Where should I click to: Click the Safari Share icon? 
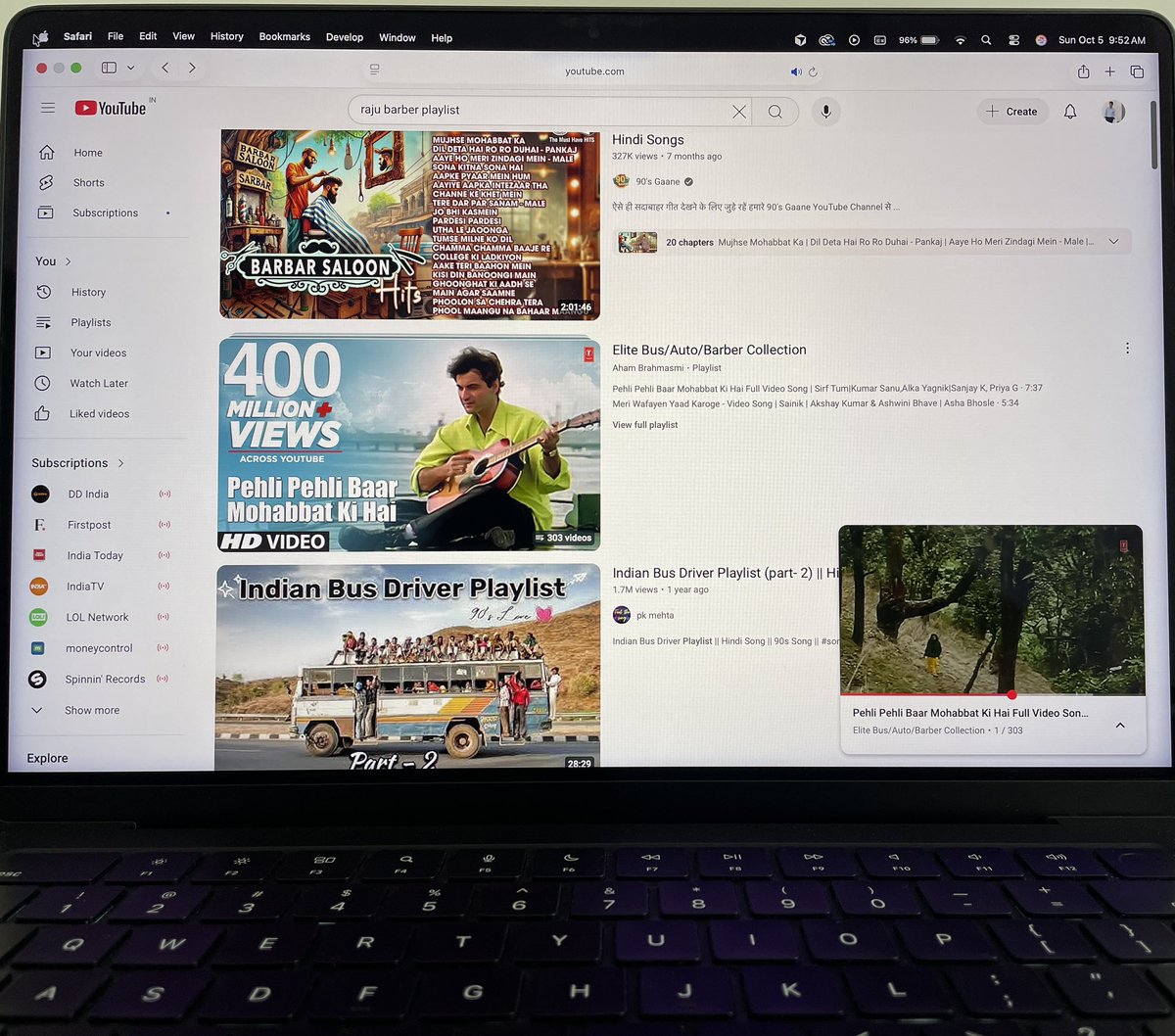tap(1083, 71)
